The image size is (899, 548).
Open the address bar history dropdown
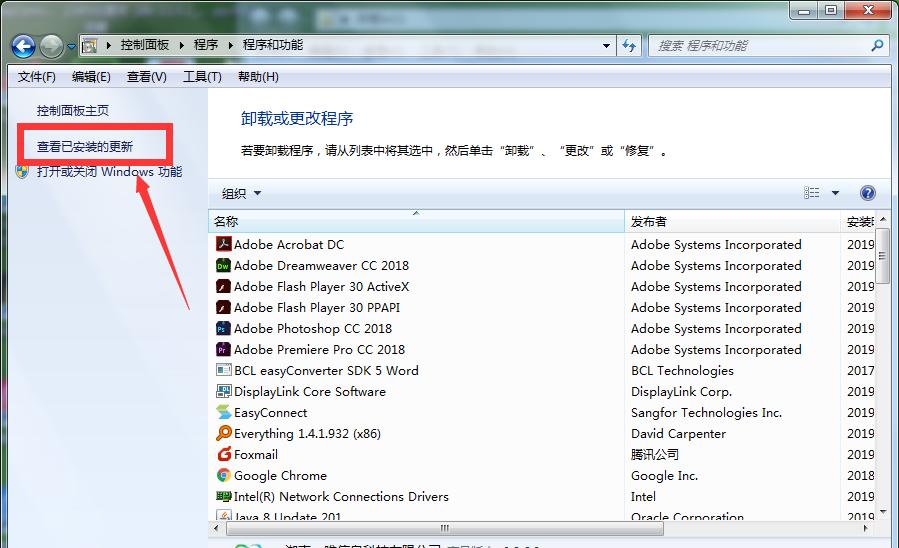point(606,46)
